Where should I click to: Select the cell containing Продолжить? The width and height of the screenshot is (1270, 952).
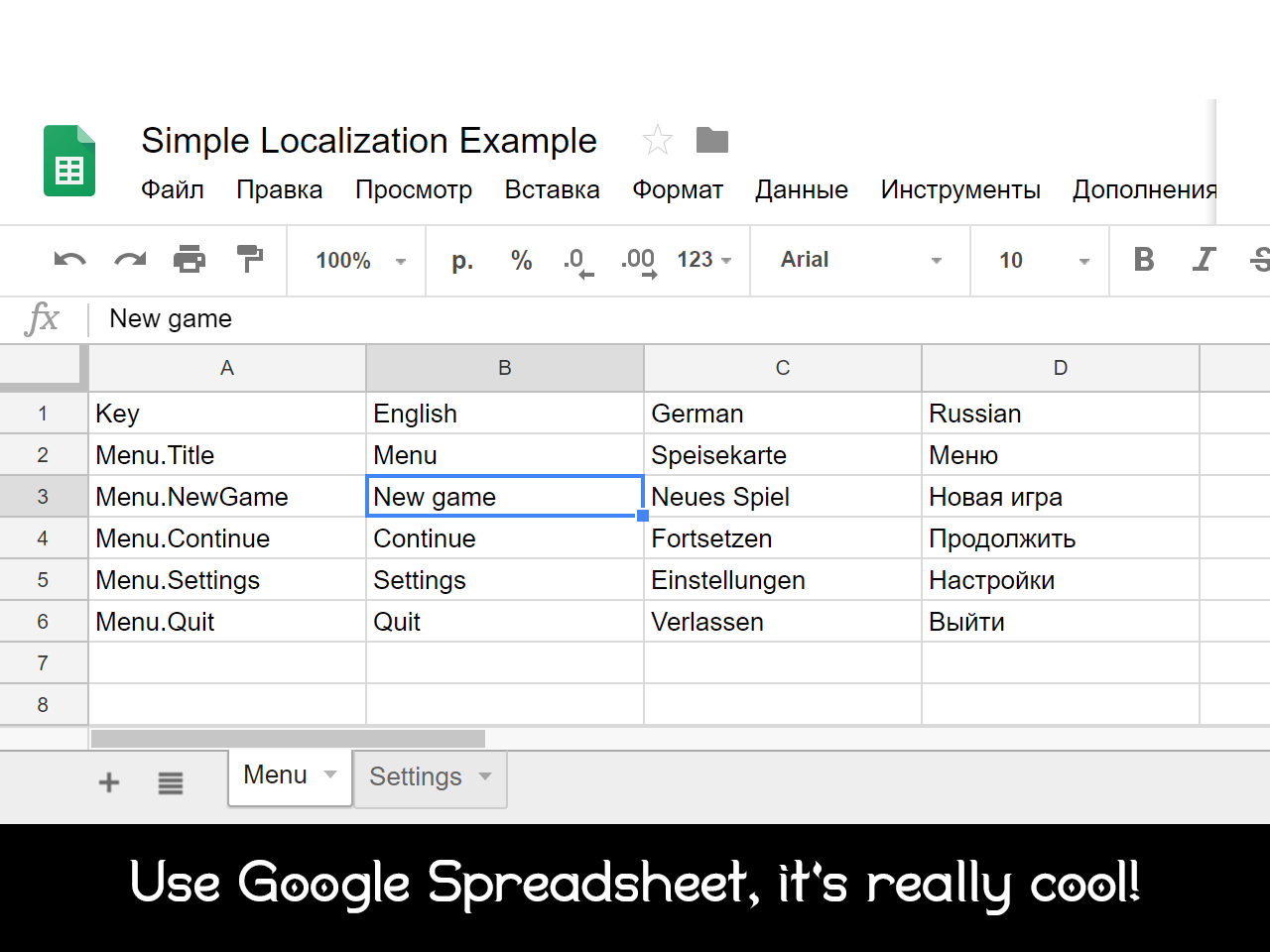point(1061,538)
